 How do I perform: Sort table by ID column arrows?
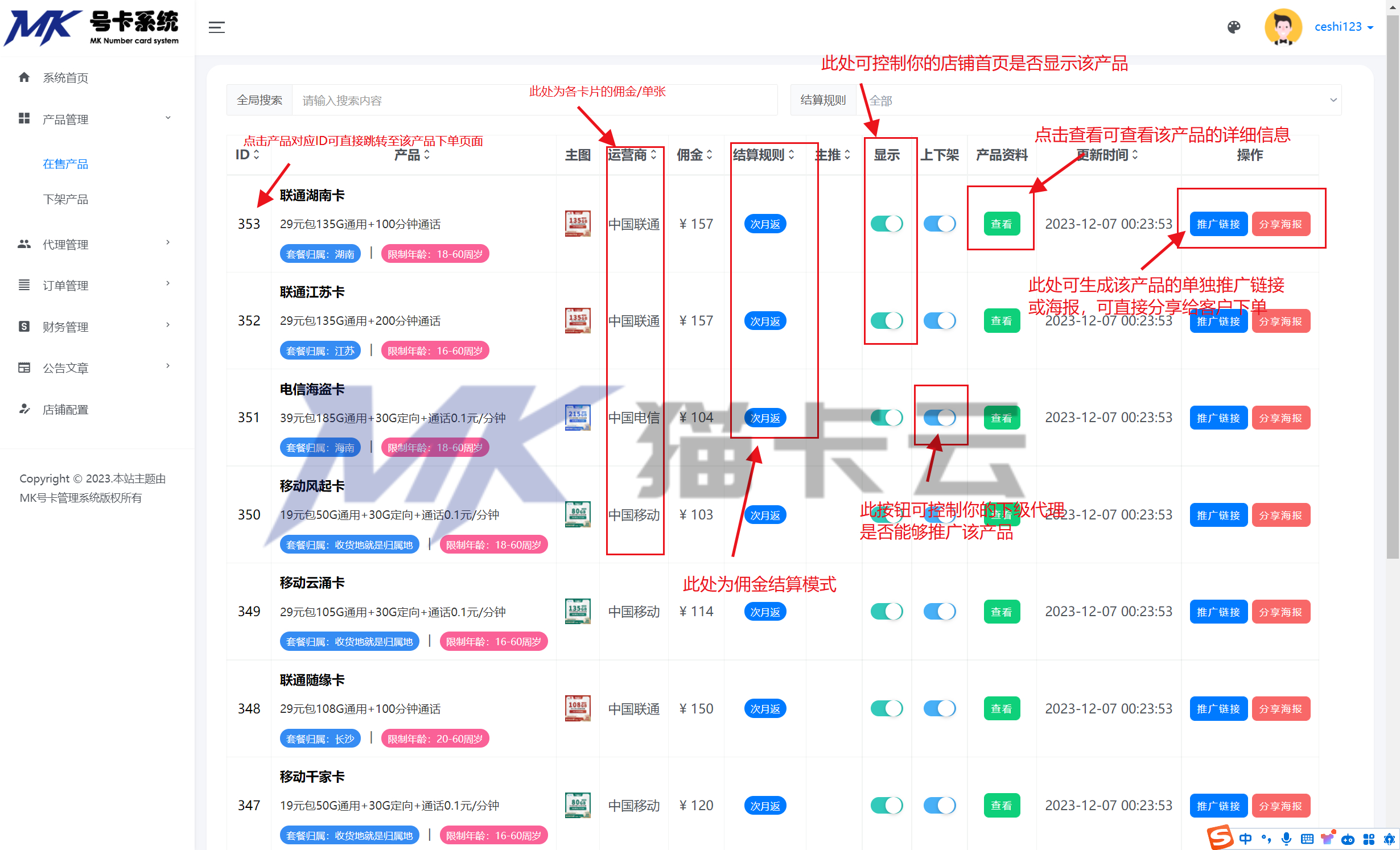tap(257, 155)
